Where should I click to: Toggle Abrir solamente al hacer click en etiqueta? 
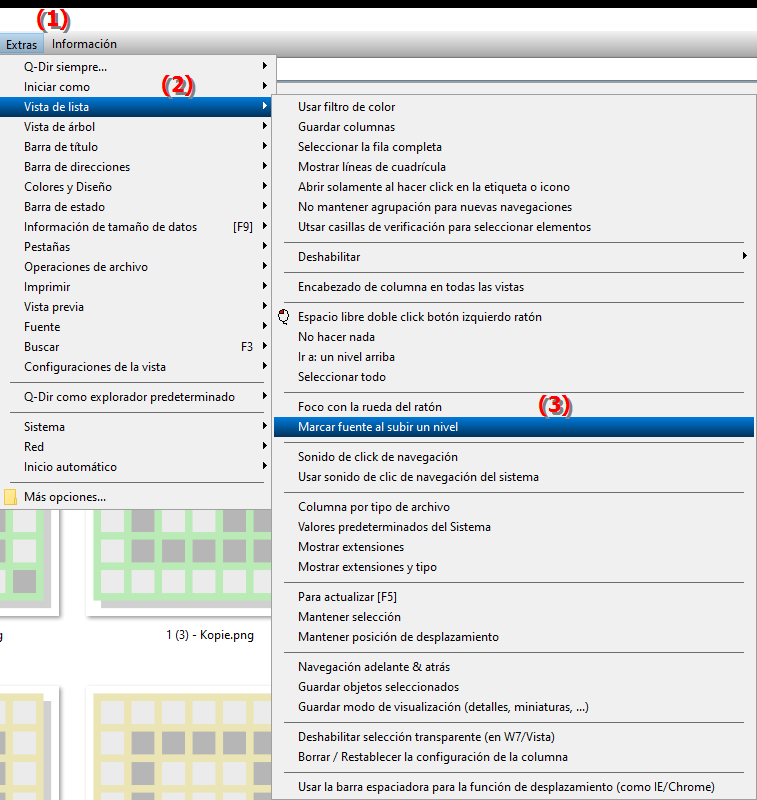(514, 187)
